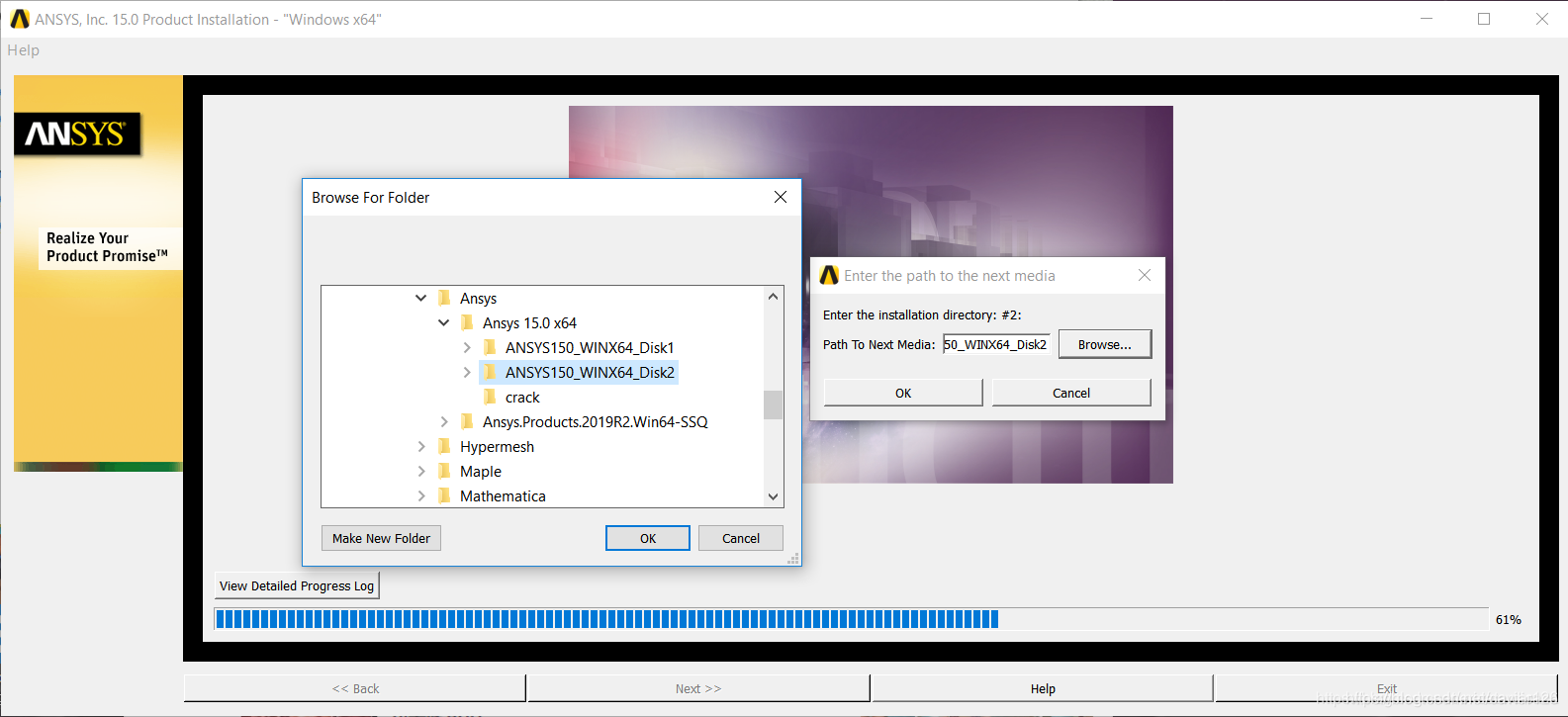Confirm Browse For Folder with OK
This screenshot has height=717, width=1568.
click(648, 538)
